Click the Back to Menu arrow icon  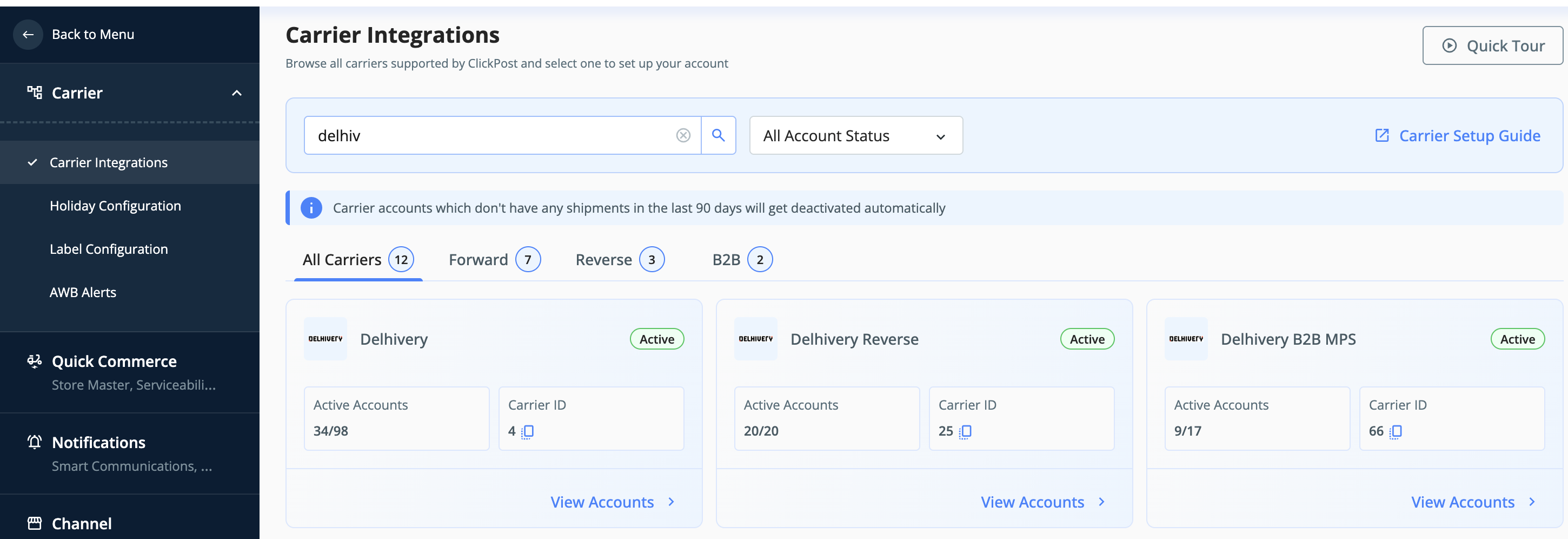coord(28,34)
